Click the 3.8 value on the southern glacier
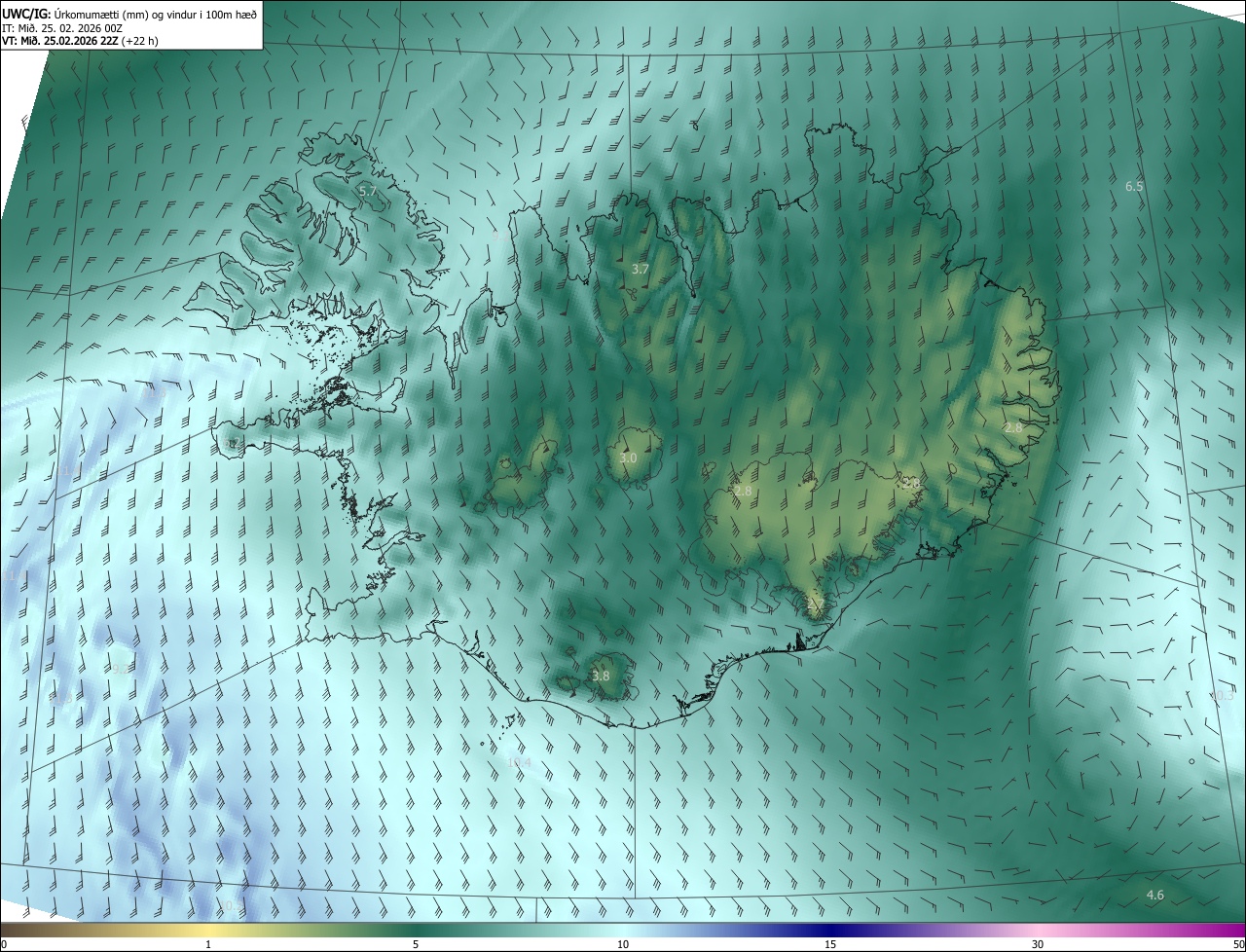The width and height of the screenshot is (1246, 952). point(601,676)
